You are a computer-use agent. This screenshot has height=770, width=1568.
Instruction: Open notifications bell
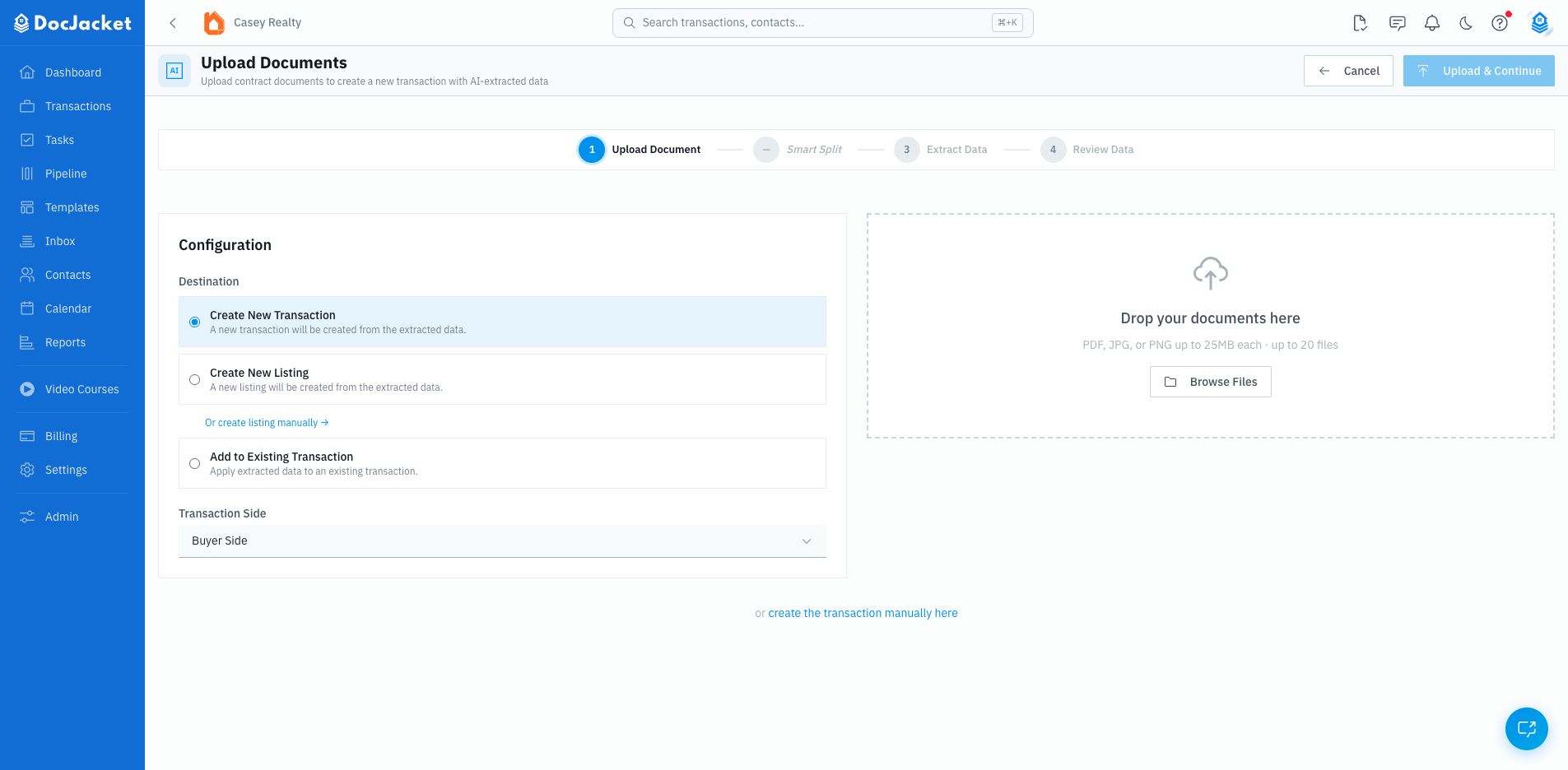pyautogui.click(x=1432, y=23)
